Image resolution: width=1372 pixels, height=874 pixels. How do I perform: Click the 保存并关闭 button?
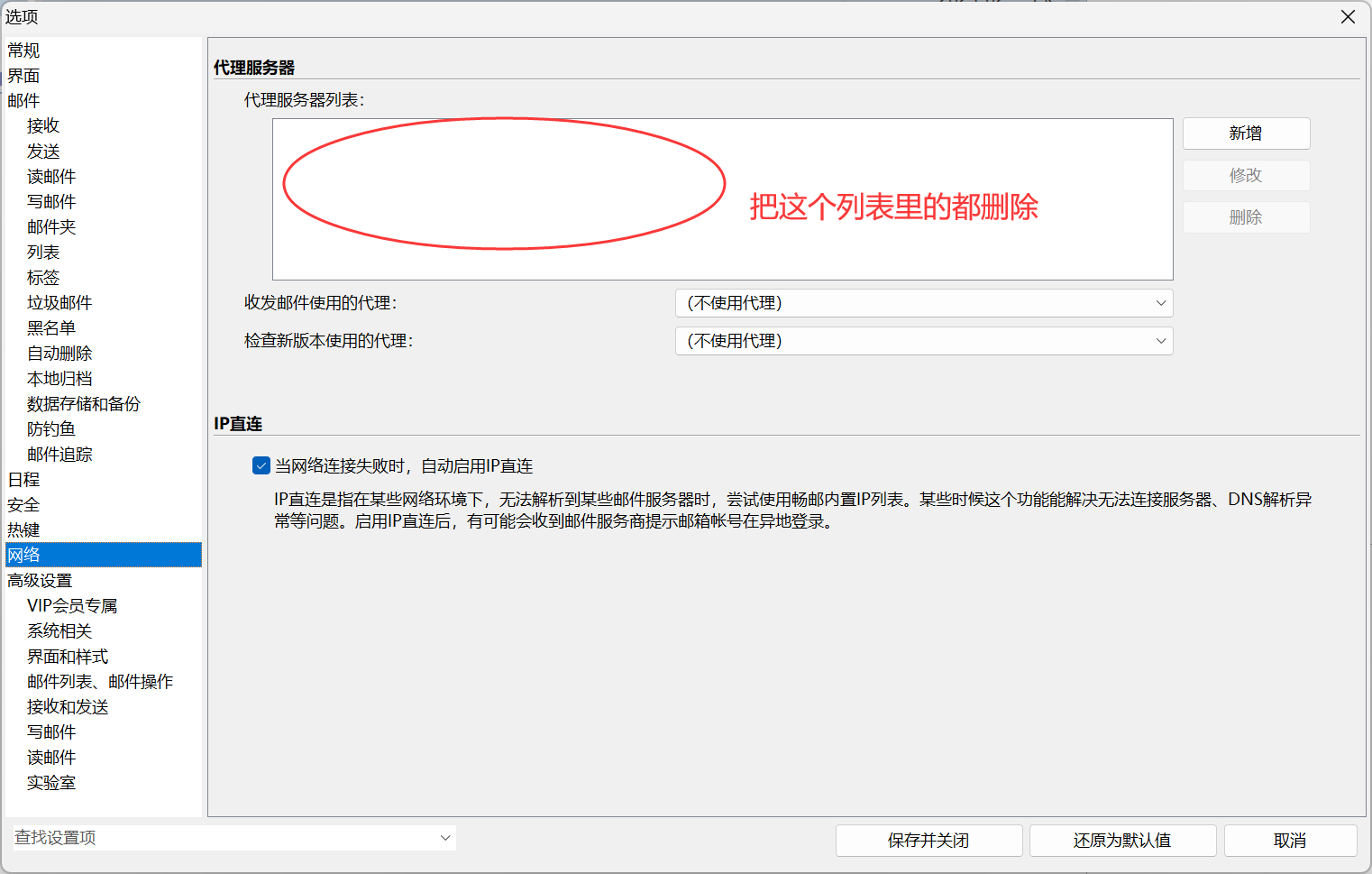click(x=928, y=841)
